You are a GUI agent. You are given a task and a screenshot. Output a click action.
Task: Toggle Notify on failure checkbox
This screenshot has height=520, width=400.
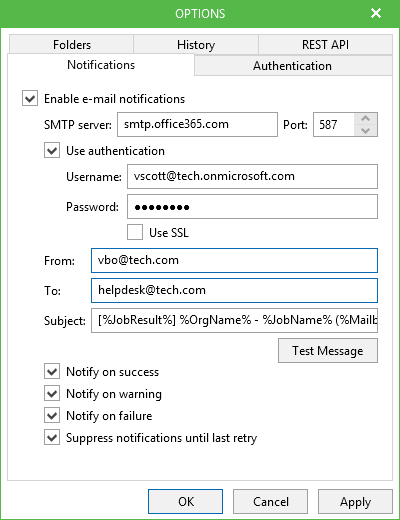click(x=52, y=416)
